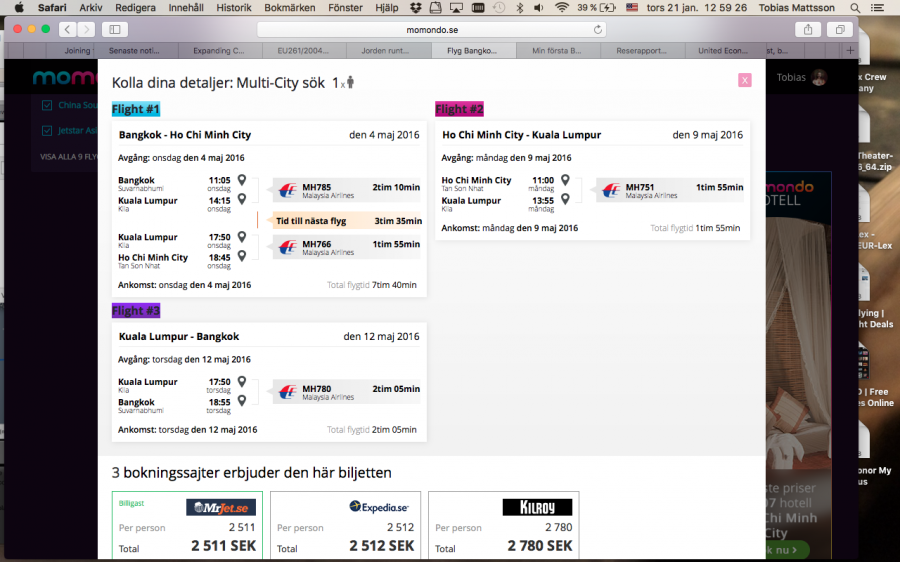Click the Bangkok 11:05 departure location pin

(x=242, y=181)
